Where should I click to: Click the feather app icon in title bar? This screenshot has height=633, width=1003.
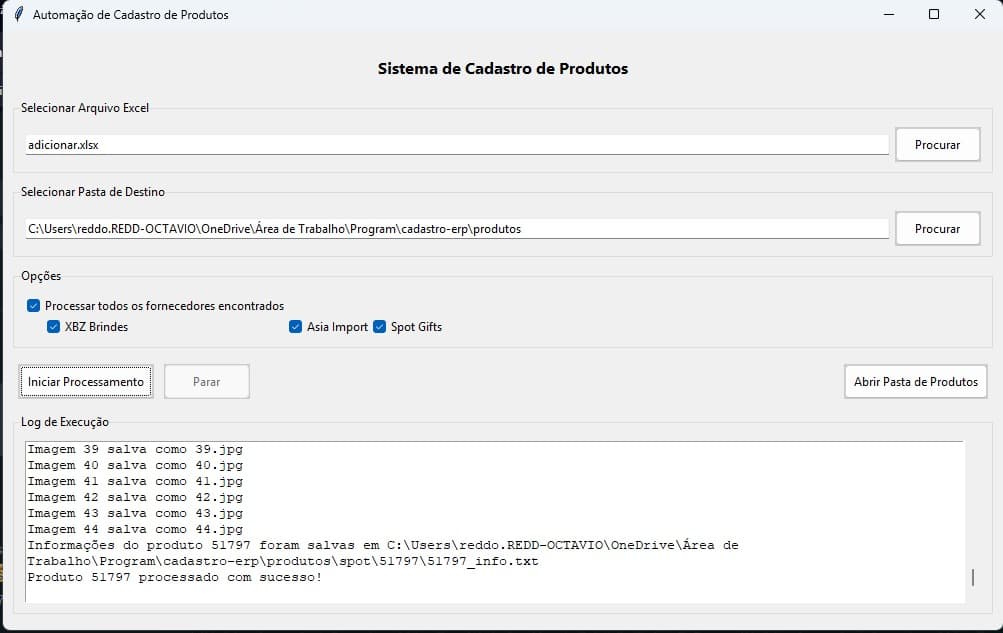click(x=17, y=15)
